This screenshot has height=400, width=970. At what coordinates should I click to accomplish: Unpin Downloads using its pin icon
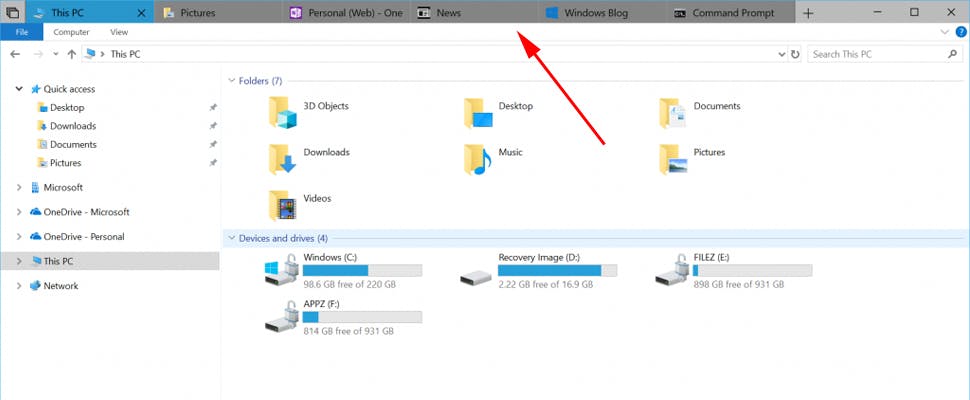[213, 126]
